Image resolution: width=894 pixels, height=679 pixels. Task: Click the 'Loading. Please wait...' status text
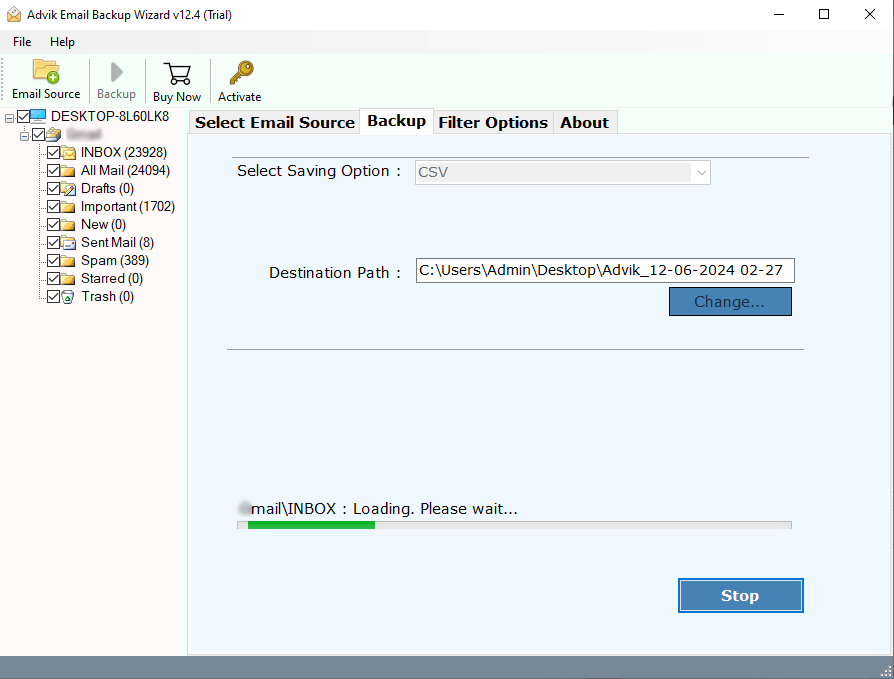point(435,509)
